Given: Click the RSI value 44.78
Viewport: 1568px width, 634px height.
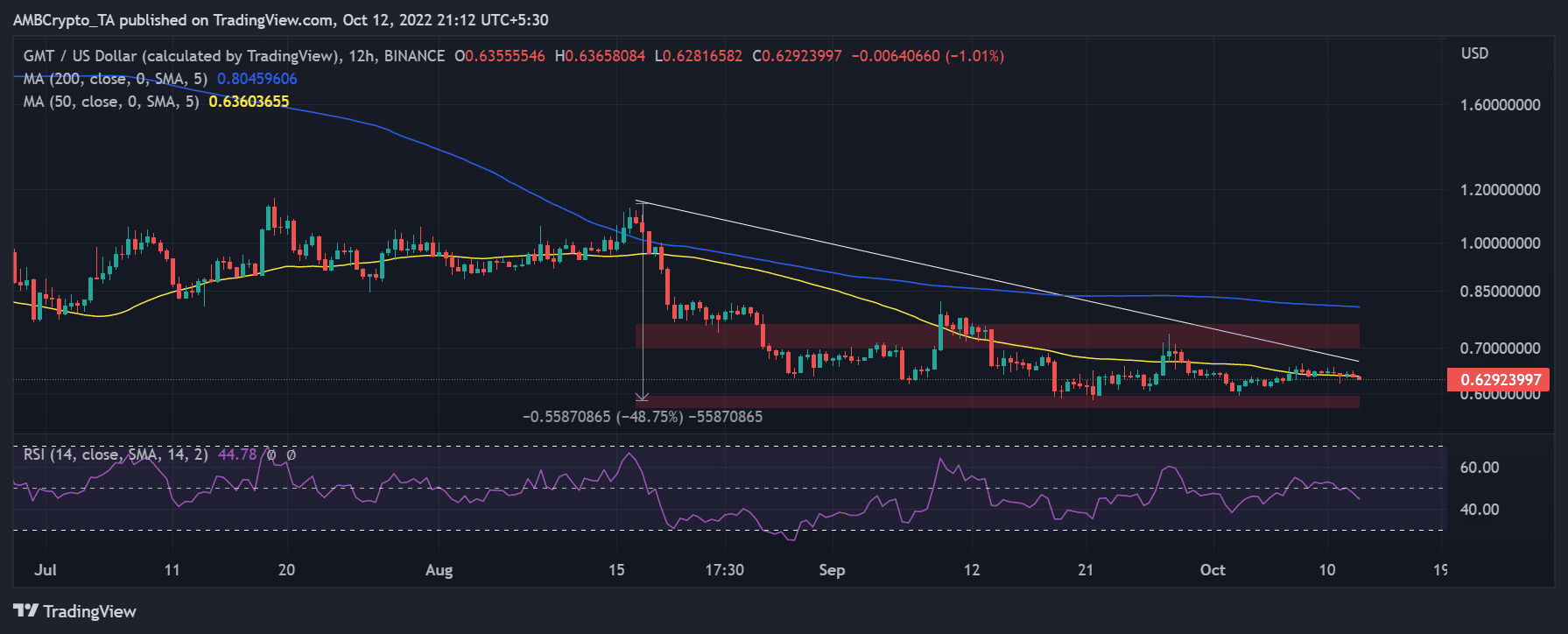Looking at the screenshot, I should pos(237,454).
